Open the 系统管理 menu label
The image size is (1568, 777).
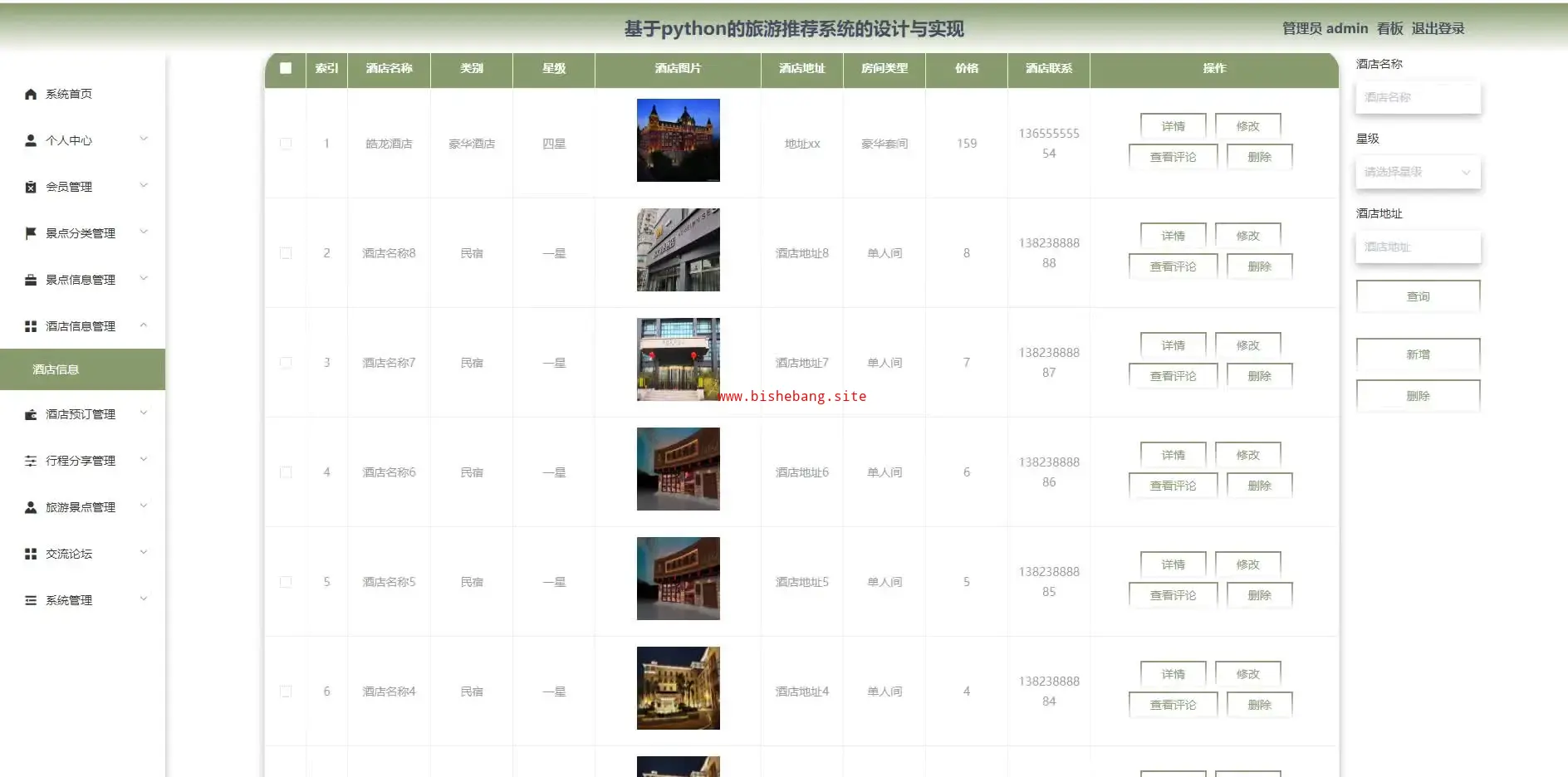69,600
